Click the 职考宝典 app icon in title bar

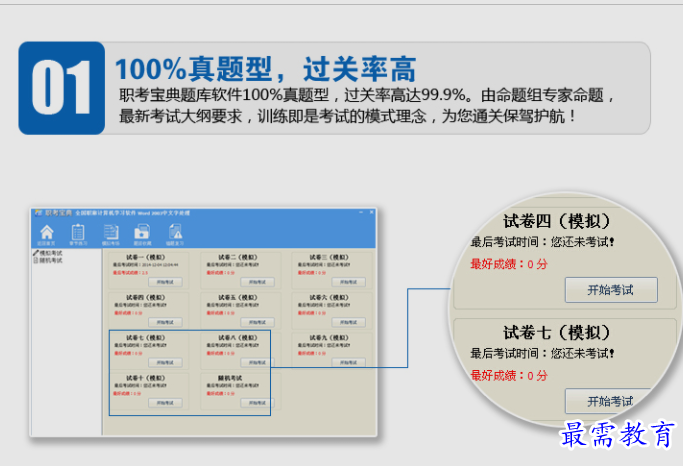pos(39,213)
